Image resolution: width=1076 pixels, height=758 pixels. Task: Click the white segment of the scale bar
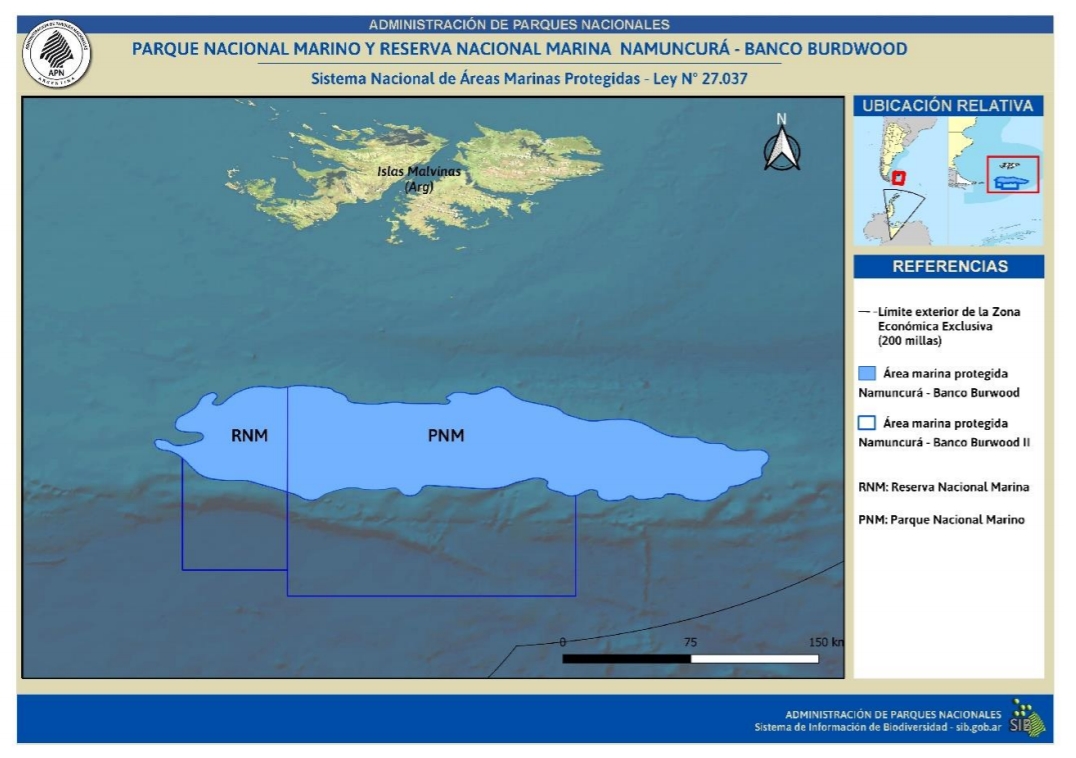[754, 659]
